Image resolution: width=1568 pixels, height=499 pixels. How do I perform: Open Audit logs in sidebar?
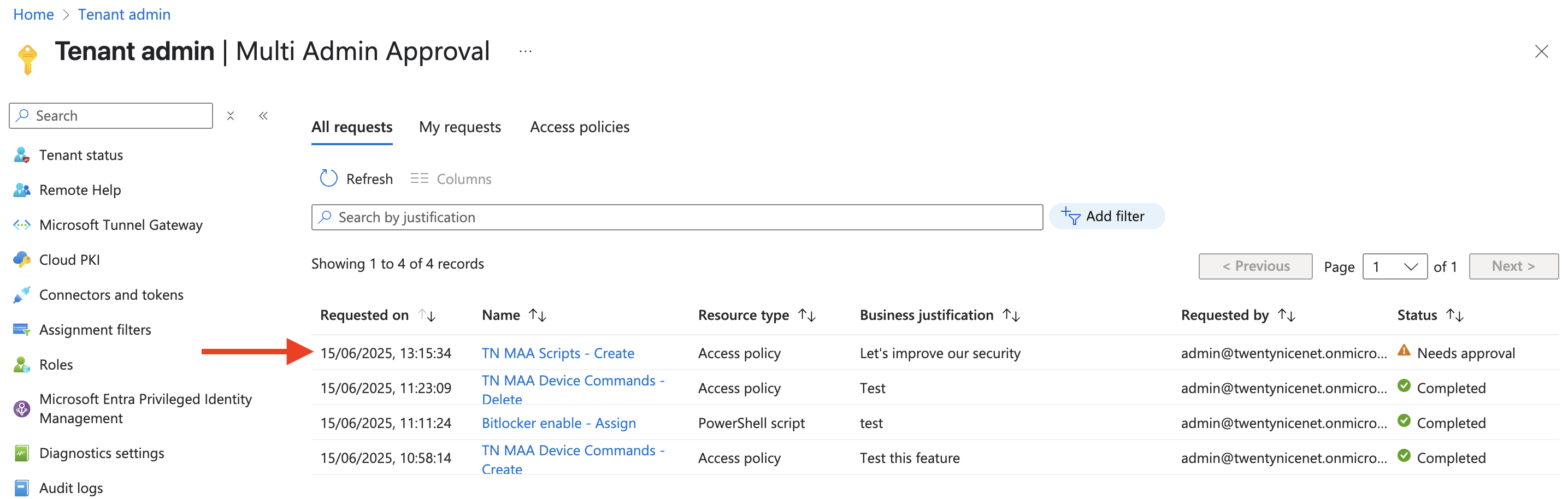click(71, 488)
